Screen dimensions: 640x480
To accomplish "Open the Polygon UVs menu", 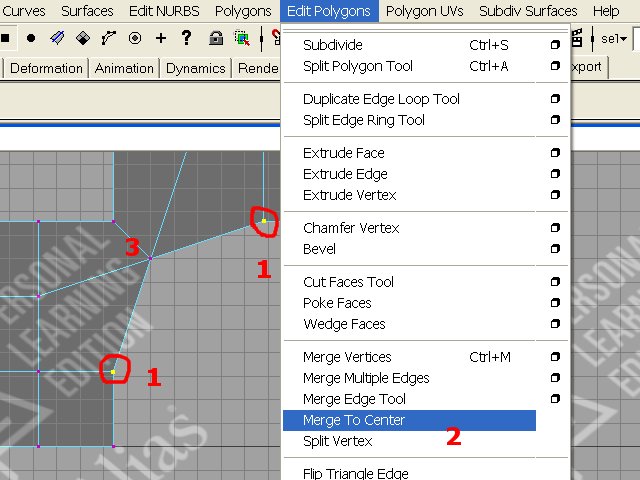I will pos(425,11).
